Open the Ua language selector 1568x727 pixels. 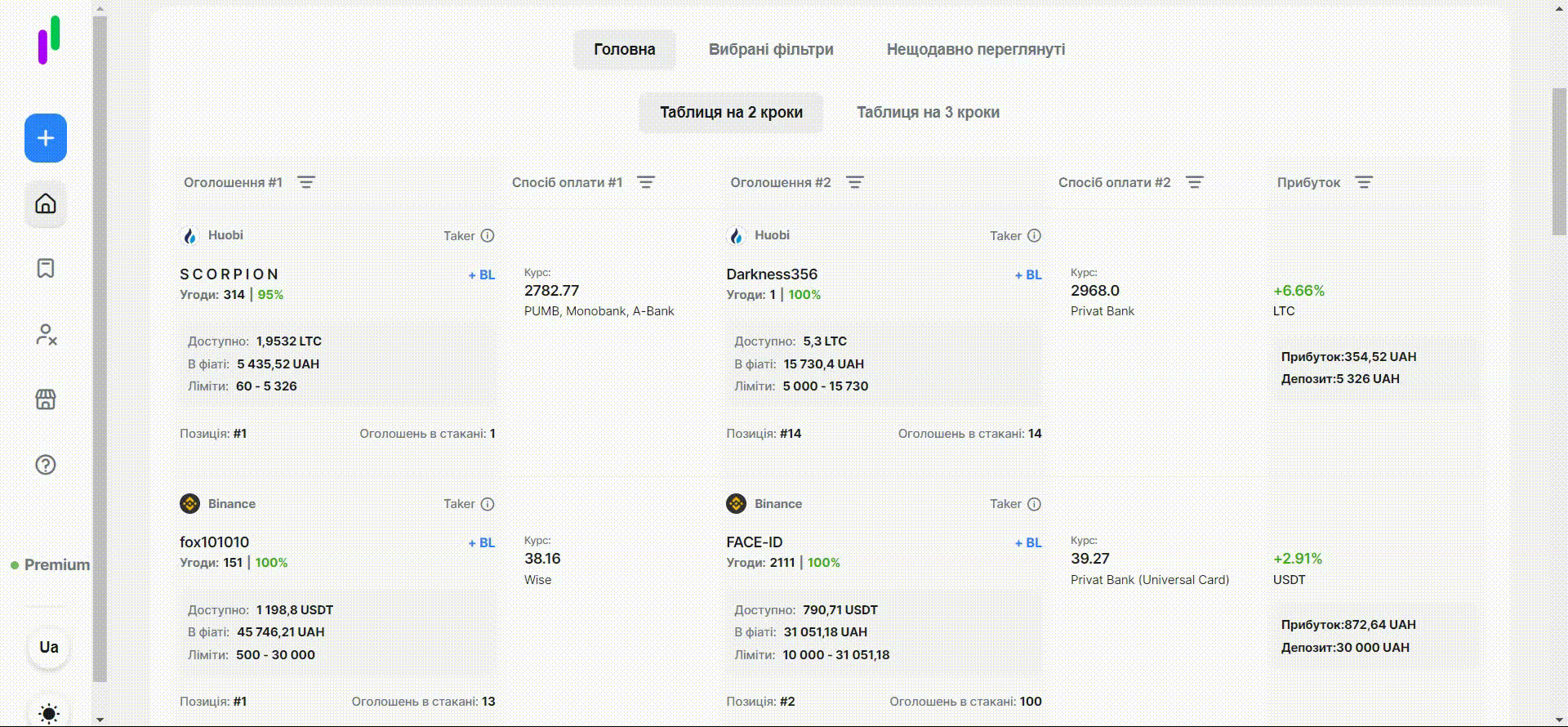(49, 648)
